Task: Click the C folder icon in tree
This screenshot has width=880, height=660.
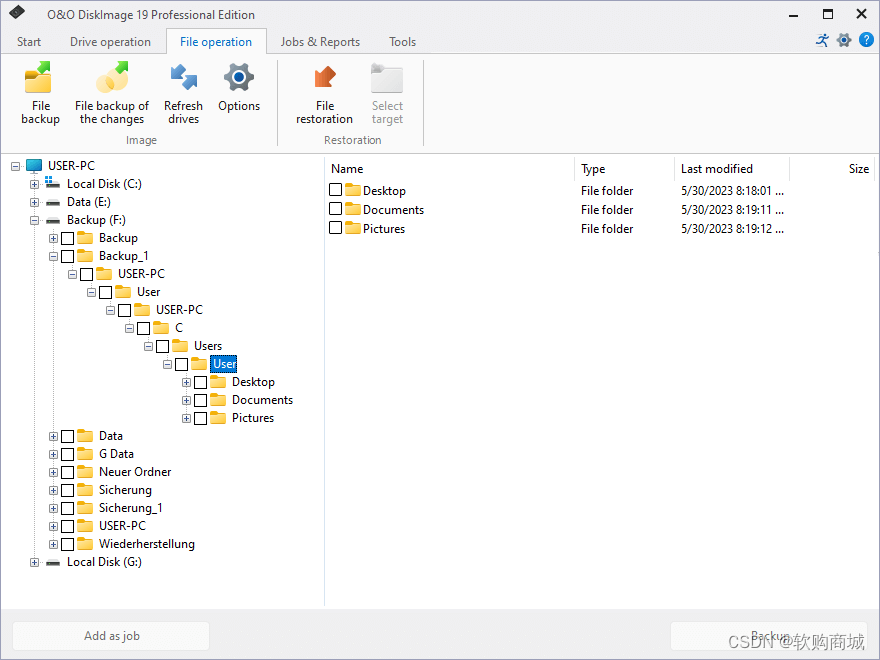Action: (x=161, y=327)
